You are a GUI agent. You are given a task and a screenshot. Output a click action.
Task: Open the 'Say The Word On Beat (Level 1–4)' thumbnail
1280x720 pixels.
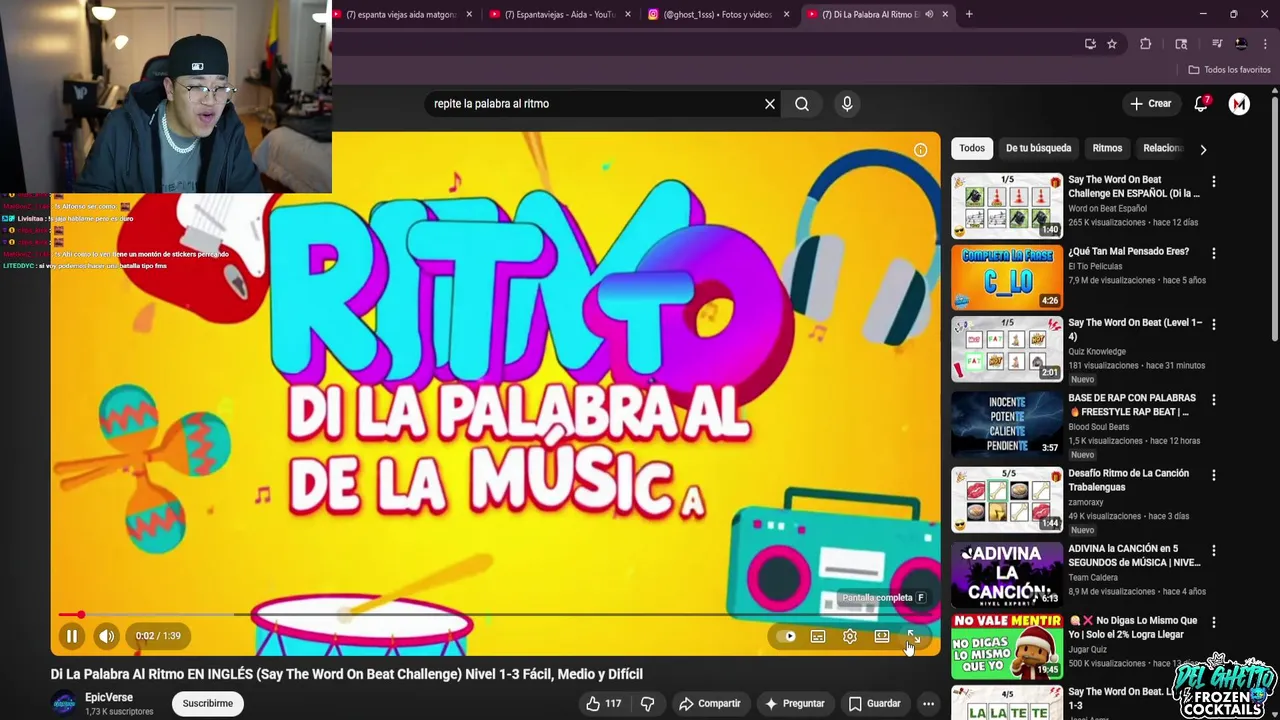point(1007,349)
